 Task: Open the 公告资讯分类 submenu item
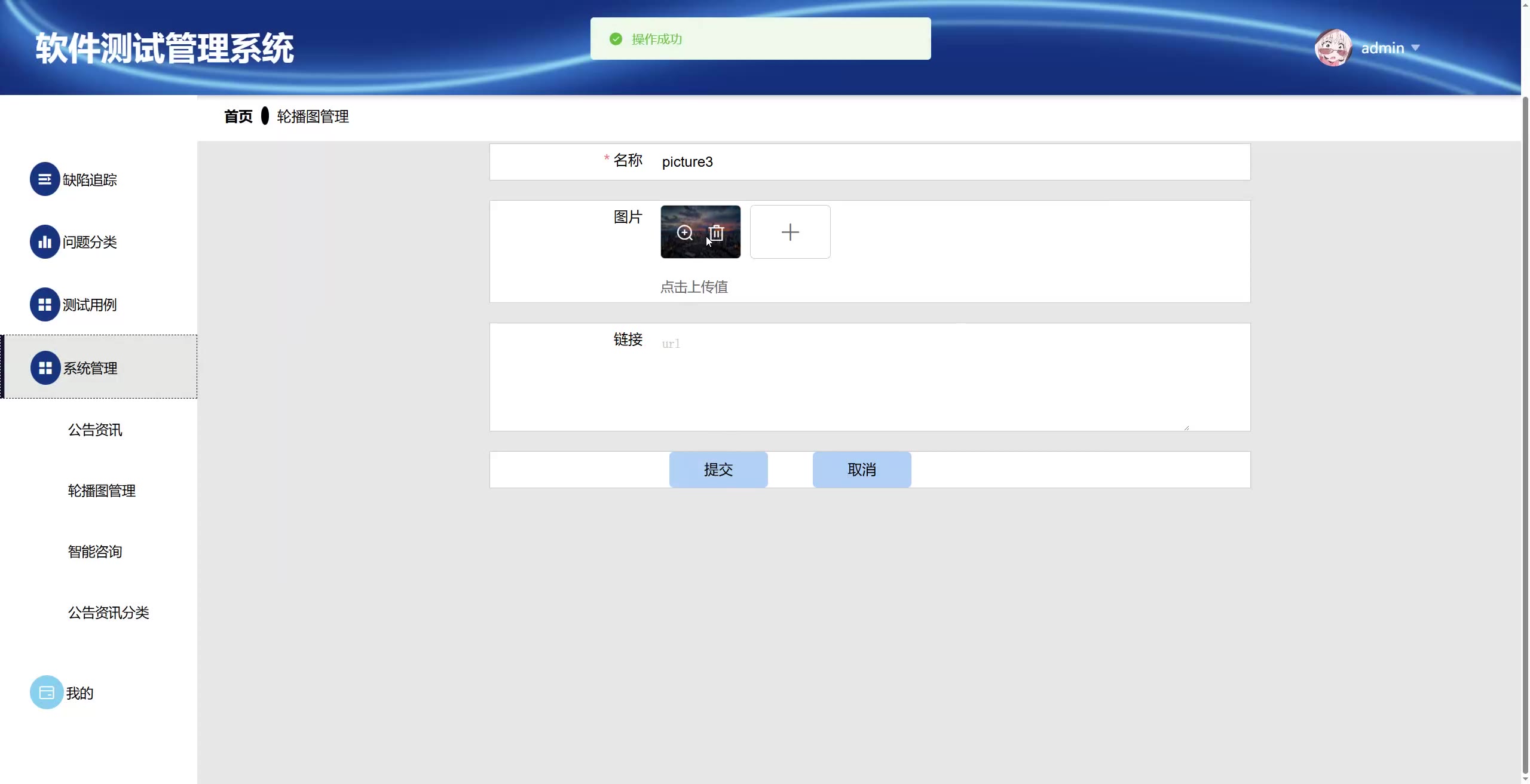pyautogui.click(x=108, y=612)
